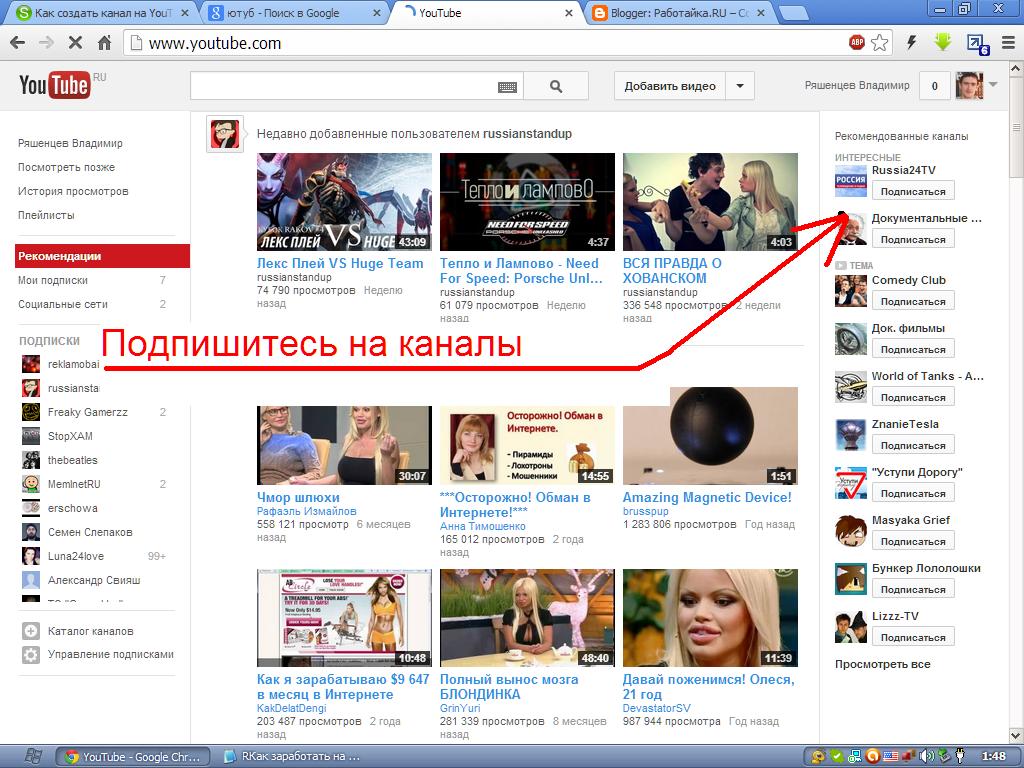Open taskbar 'Как заработать на' window
Viewport: 1024px width, 768px height.
point(291,757)
